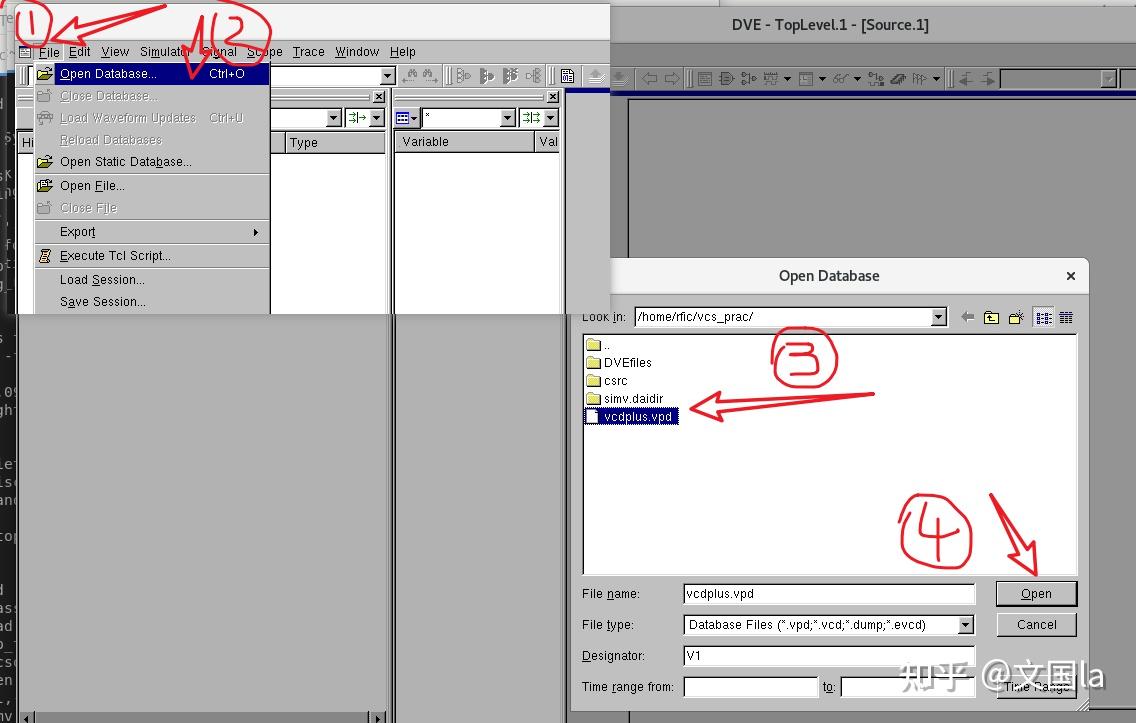Open the Trace menu

point(308,52)
